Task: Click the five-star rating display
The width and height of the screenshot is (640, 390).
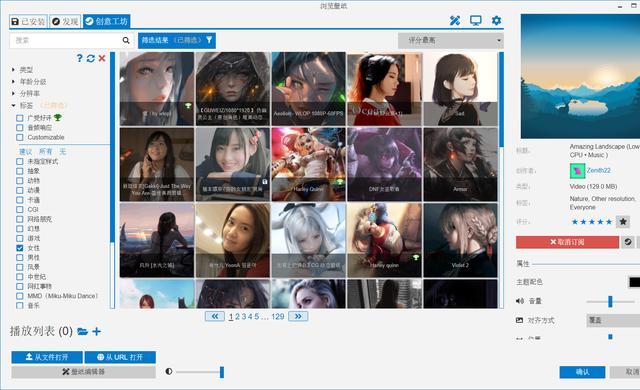Action: pos(591,222)
